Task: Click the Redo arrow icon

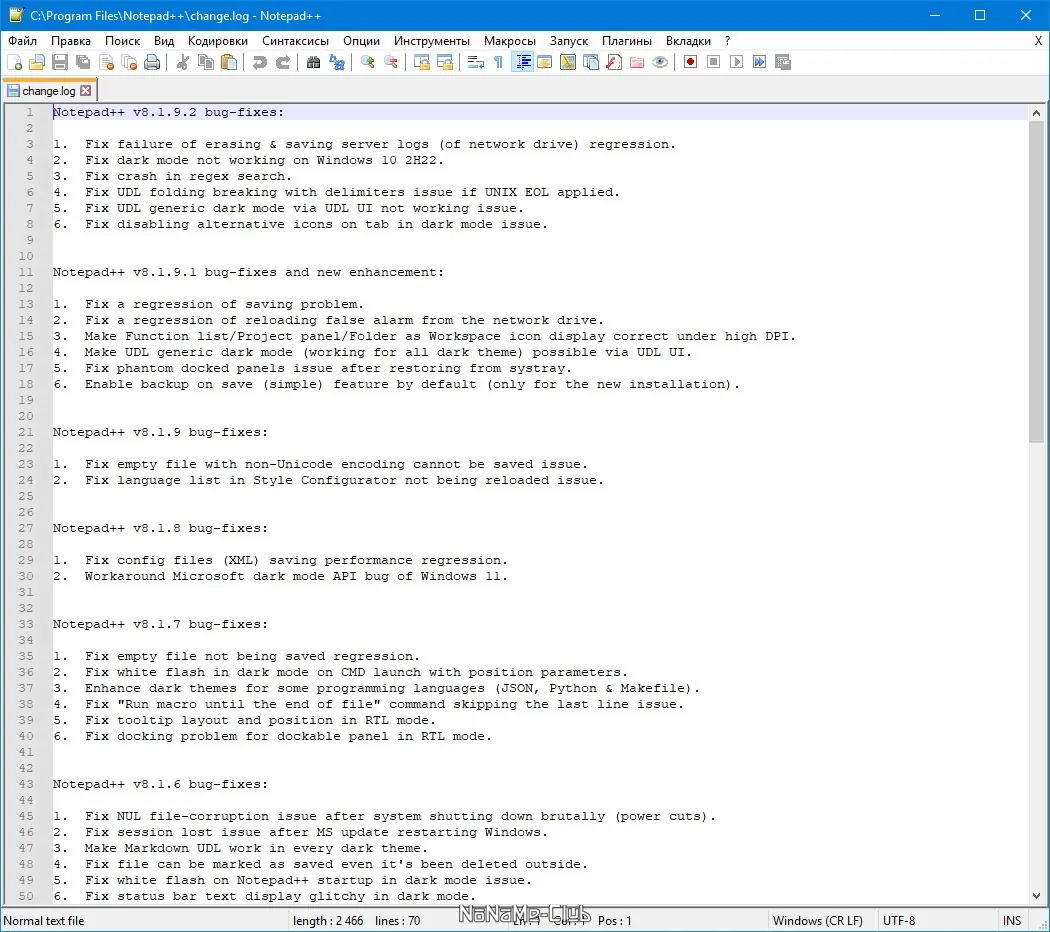Action: (283, 62)
